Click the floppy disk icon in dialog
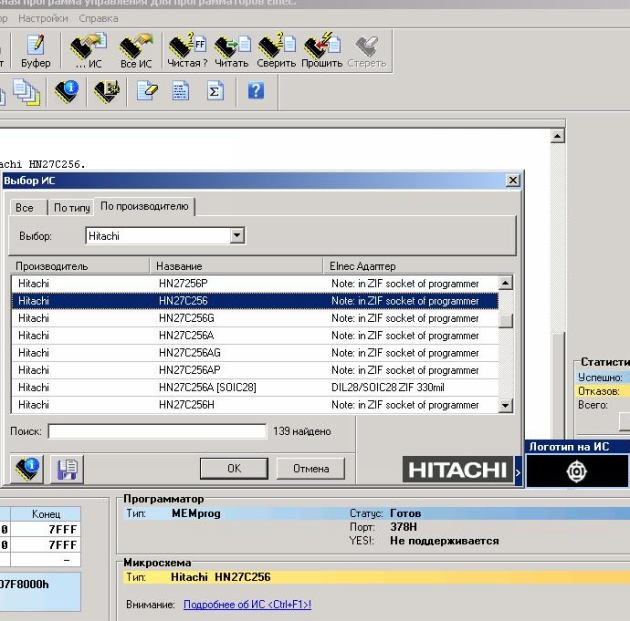The height and width of the screenshot is (621, 630). [68, 469]
